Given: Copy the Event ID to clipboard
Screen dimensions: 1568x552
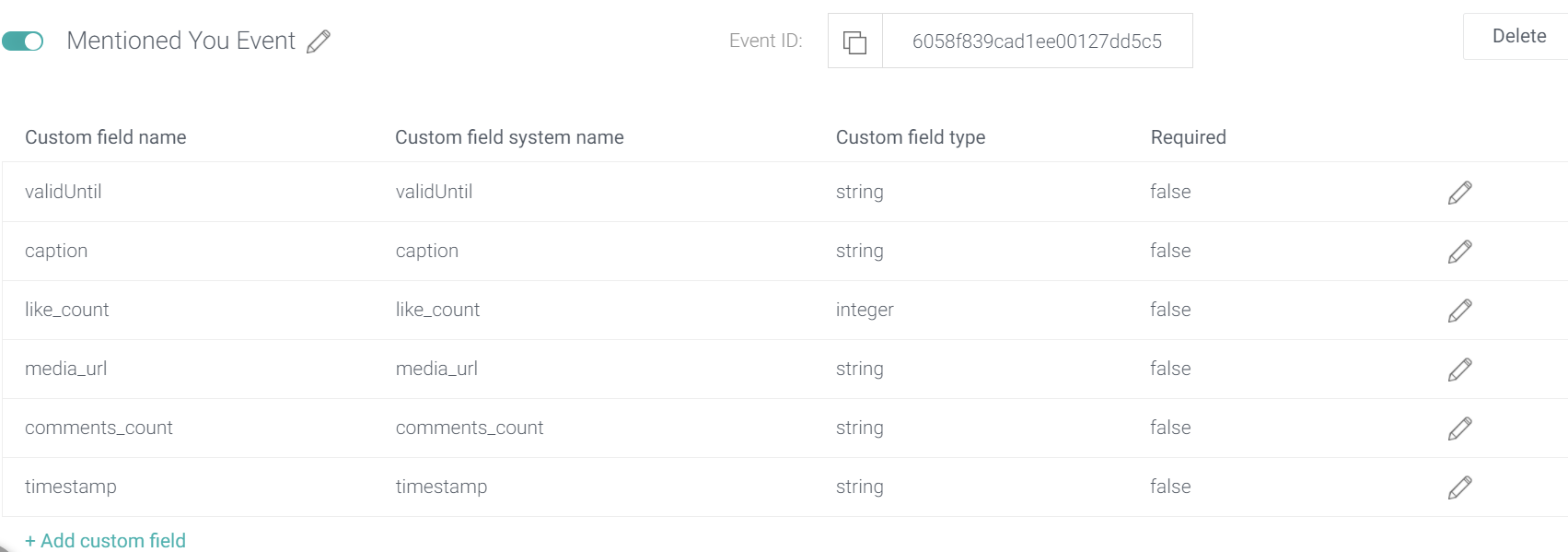Looking at the screenshot, I should tap(855, 41).
